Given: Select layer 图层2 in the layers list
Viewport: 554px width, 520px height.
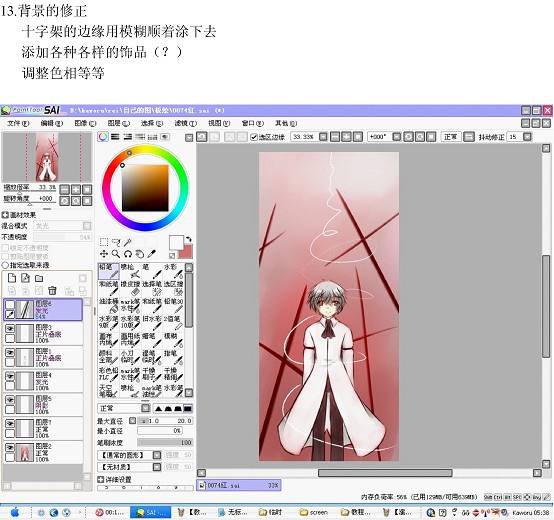Looking at the screenshot, I should [44, 452].
